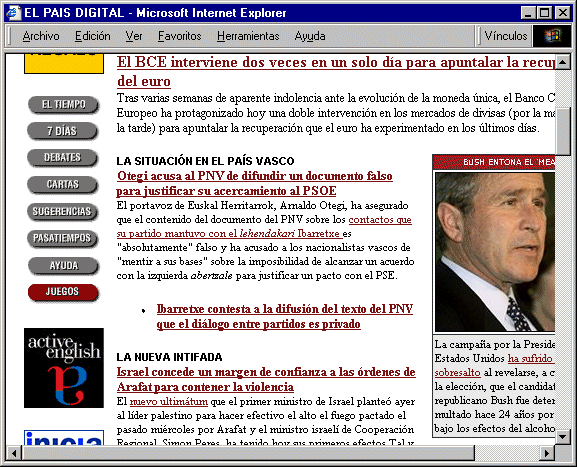This screenshot has height=467, width=577.
Task: Click the gray AYUDA sidebar button
Action: 63,265
